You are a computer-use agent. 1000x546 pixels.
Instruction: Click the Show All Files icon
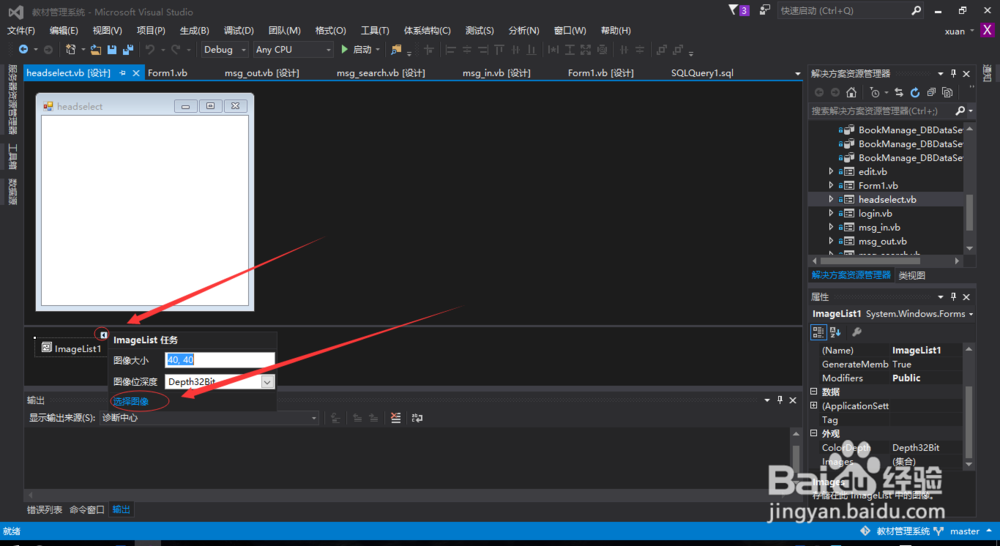pyautogui.click(x=947, y=92)
